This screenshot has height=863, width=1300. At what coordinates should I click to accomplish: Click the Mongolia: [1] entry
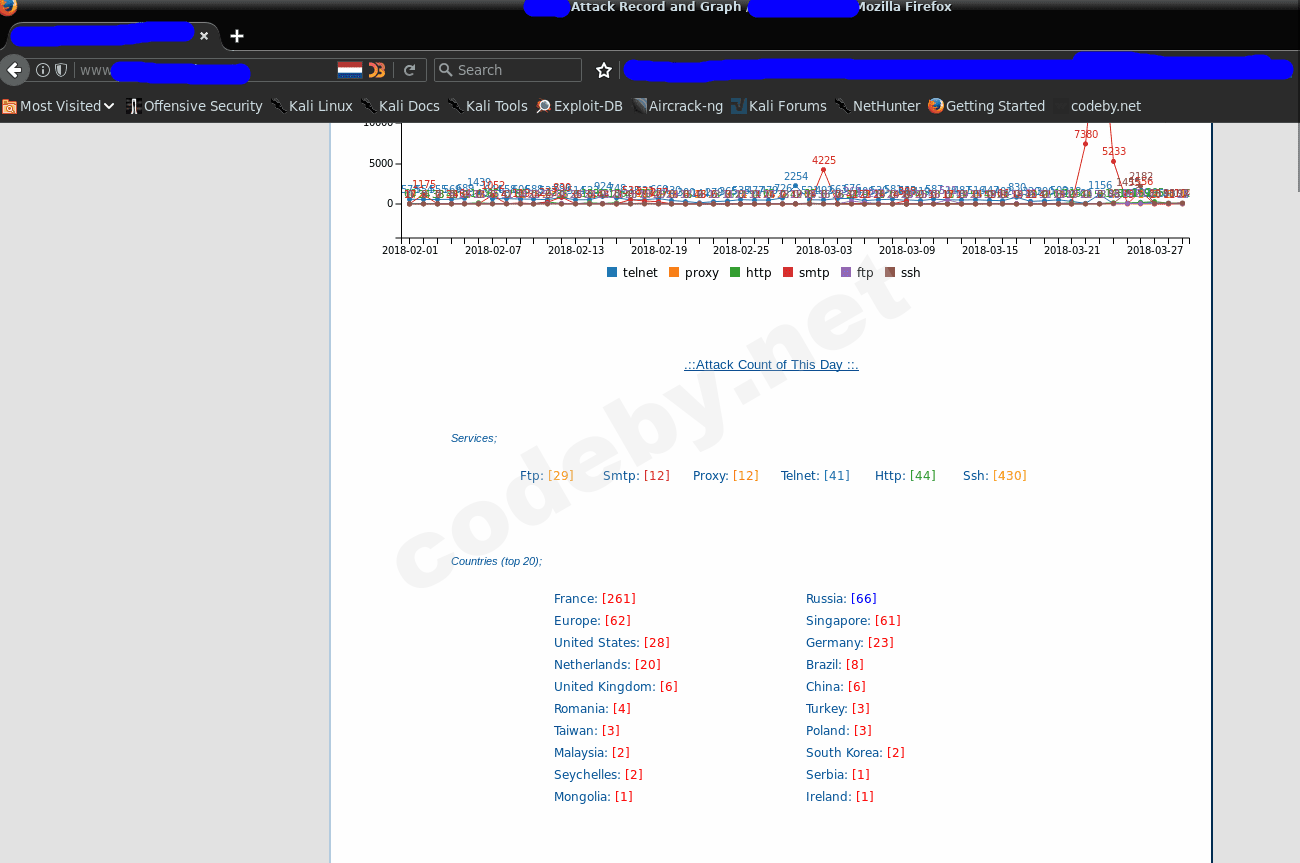[593, 797]
